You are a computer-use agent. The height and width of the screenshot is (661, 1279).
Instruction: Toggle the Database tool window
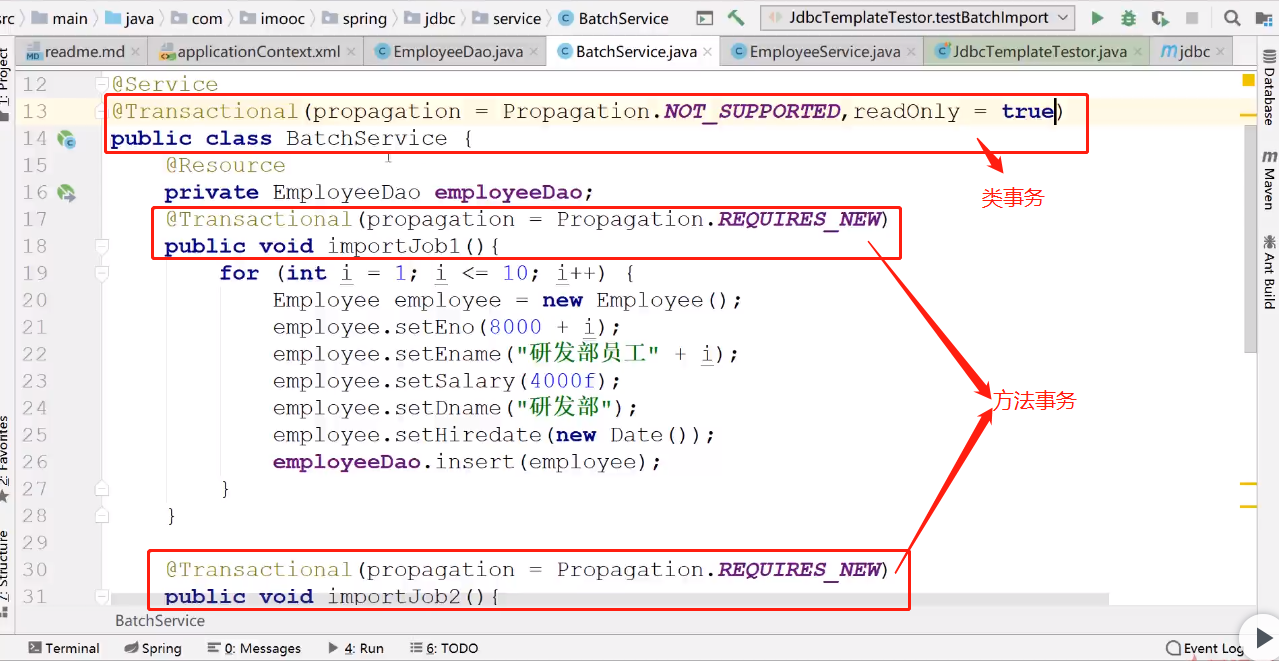point(1269,96)
